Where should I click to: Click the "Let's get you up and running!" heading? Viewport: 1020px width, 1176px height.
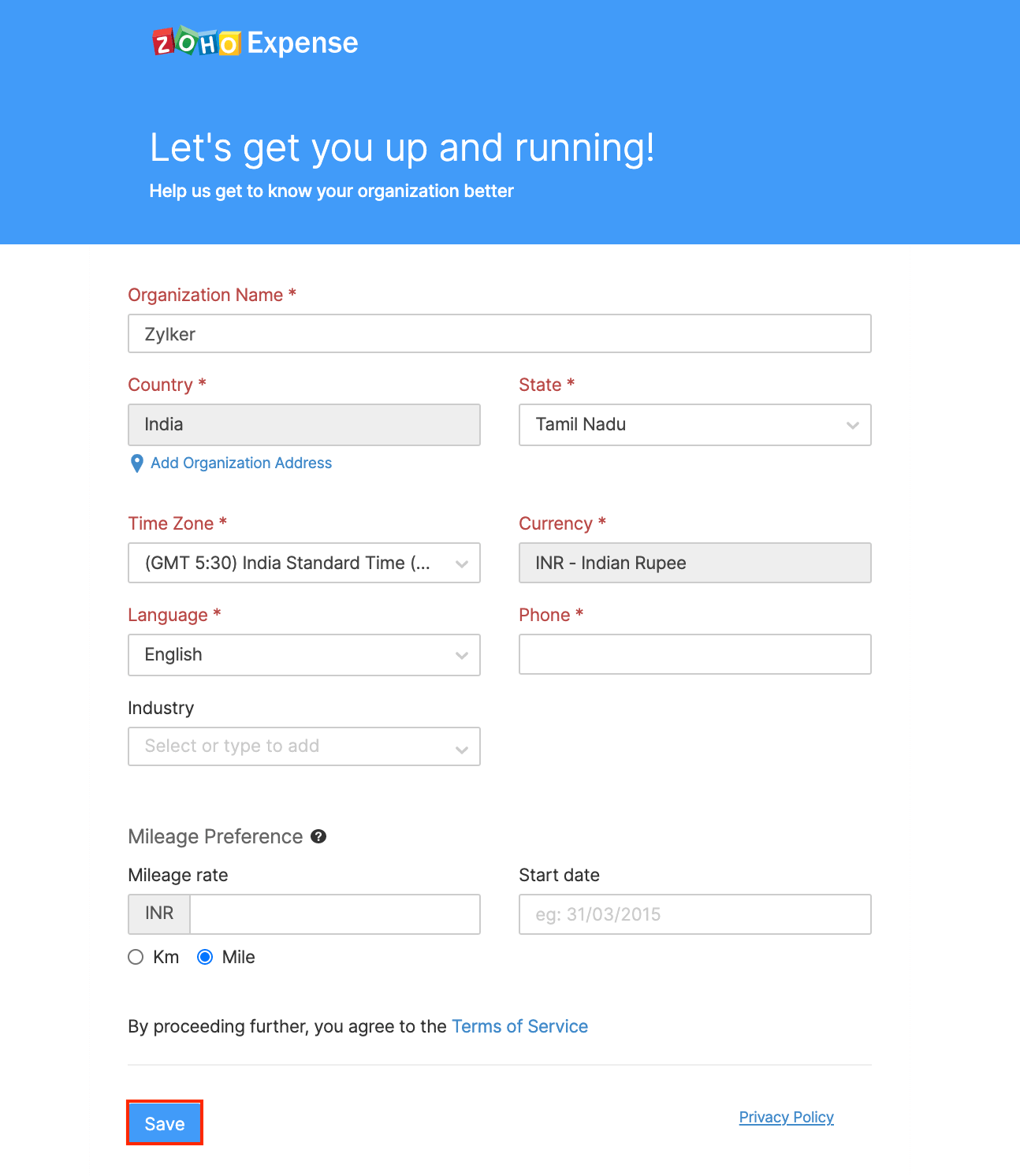pos(402,148)
